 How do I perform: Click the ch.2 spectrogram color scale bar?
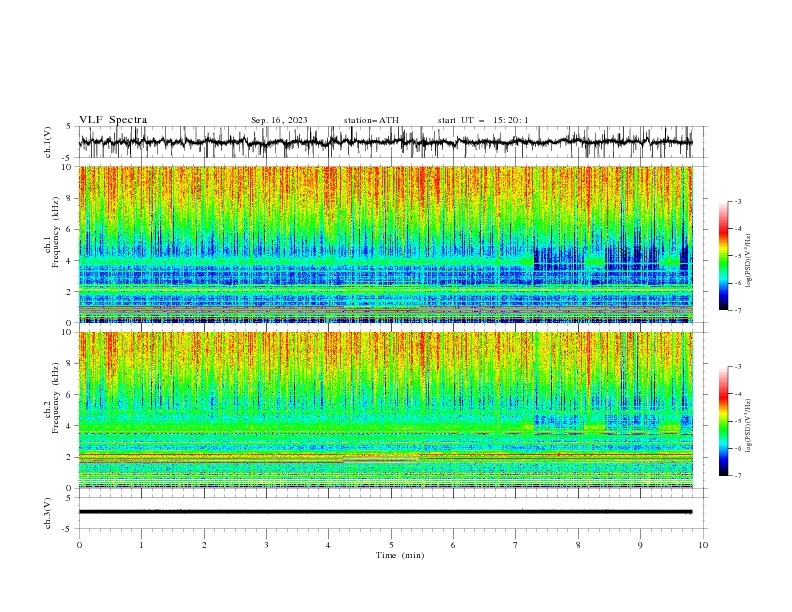[723, 421]
